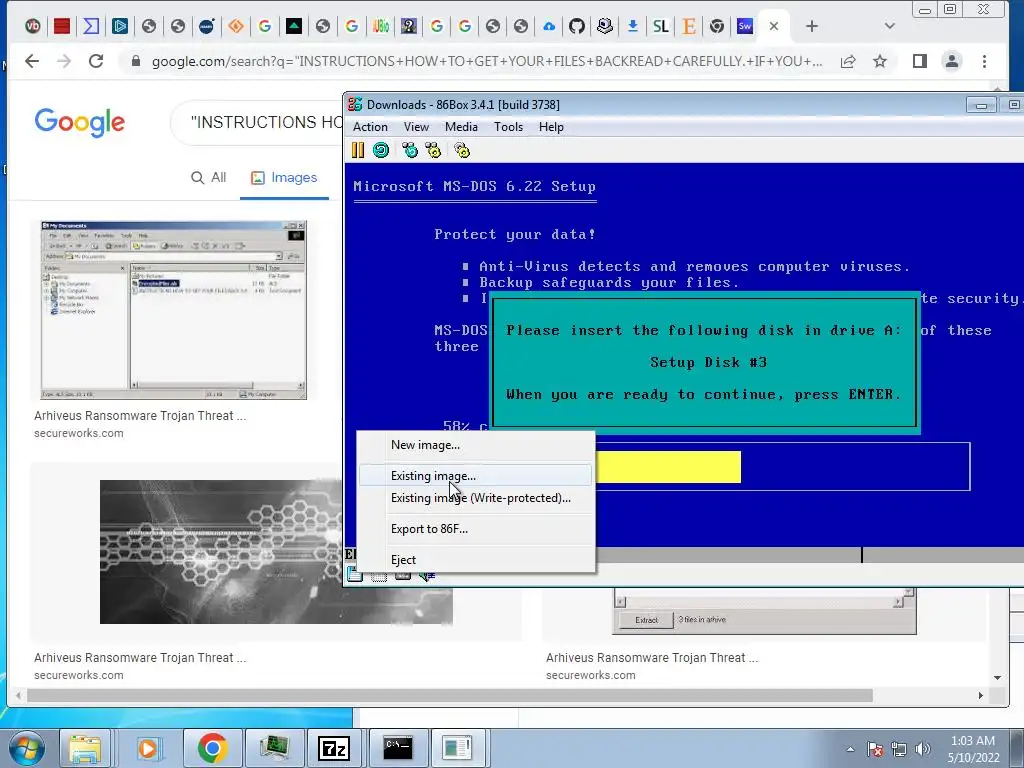Click the 86Box toolbar icon right of reset
1024x768 pixels.
pos(409,151)
